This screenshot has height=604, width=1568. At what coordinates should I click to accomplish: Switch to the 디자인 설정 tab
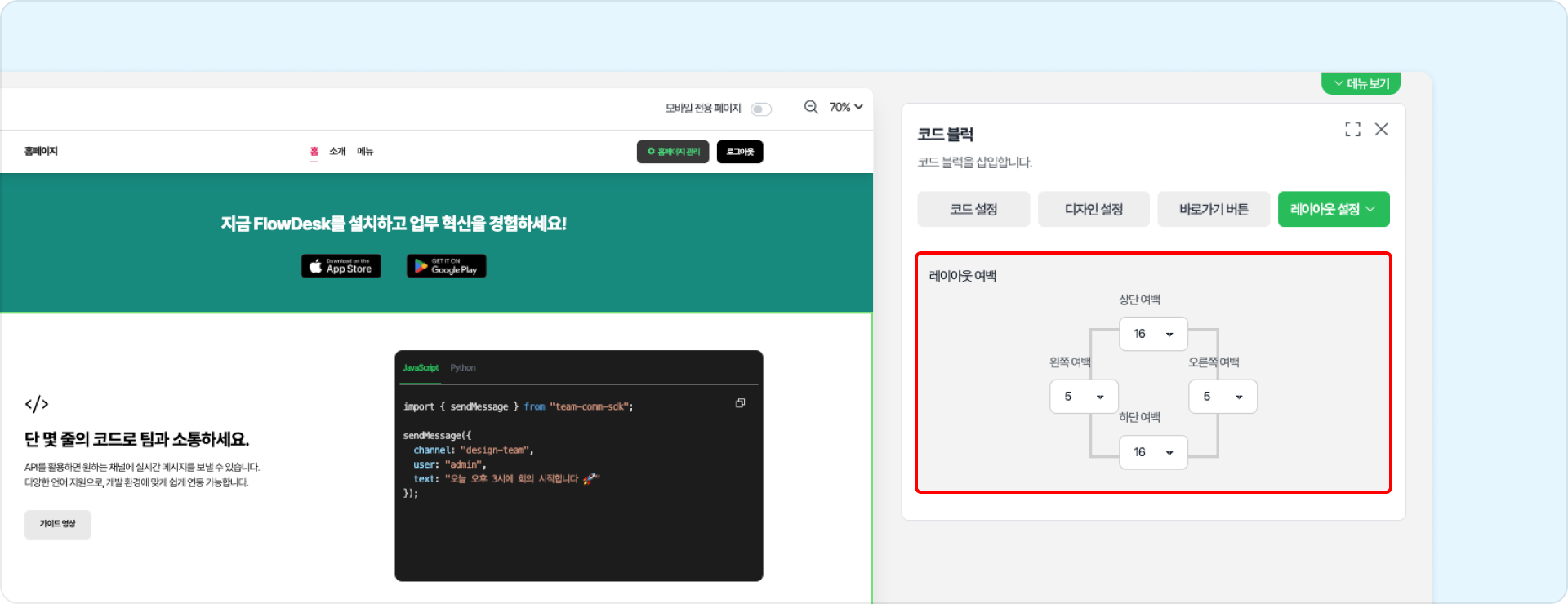click(x=1094, y=209)
